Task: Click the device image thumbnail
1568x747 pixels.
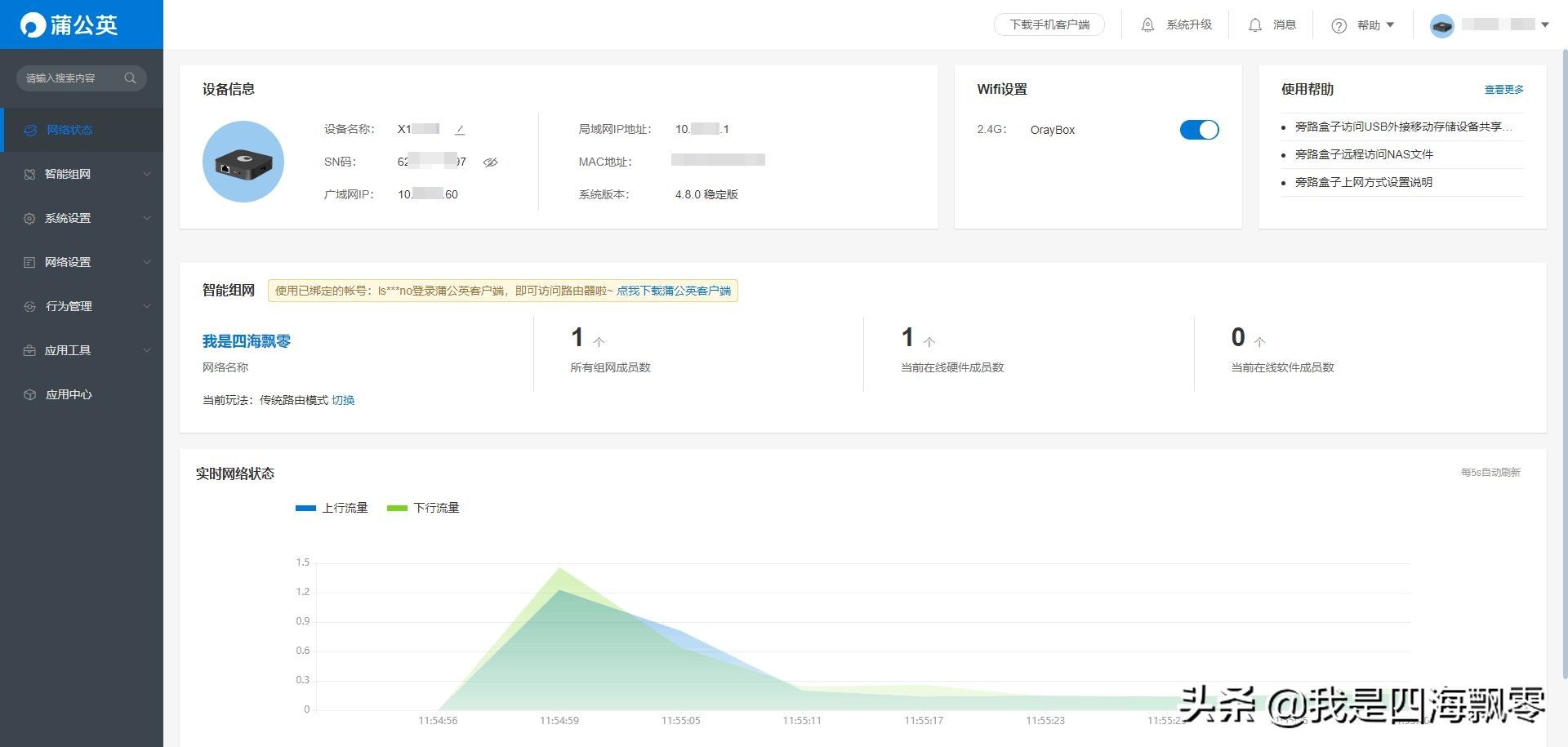Action: tap(243, 162)
